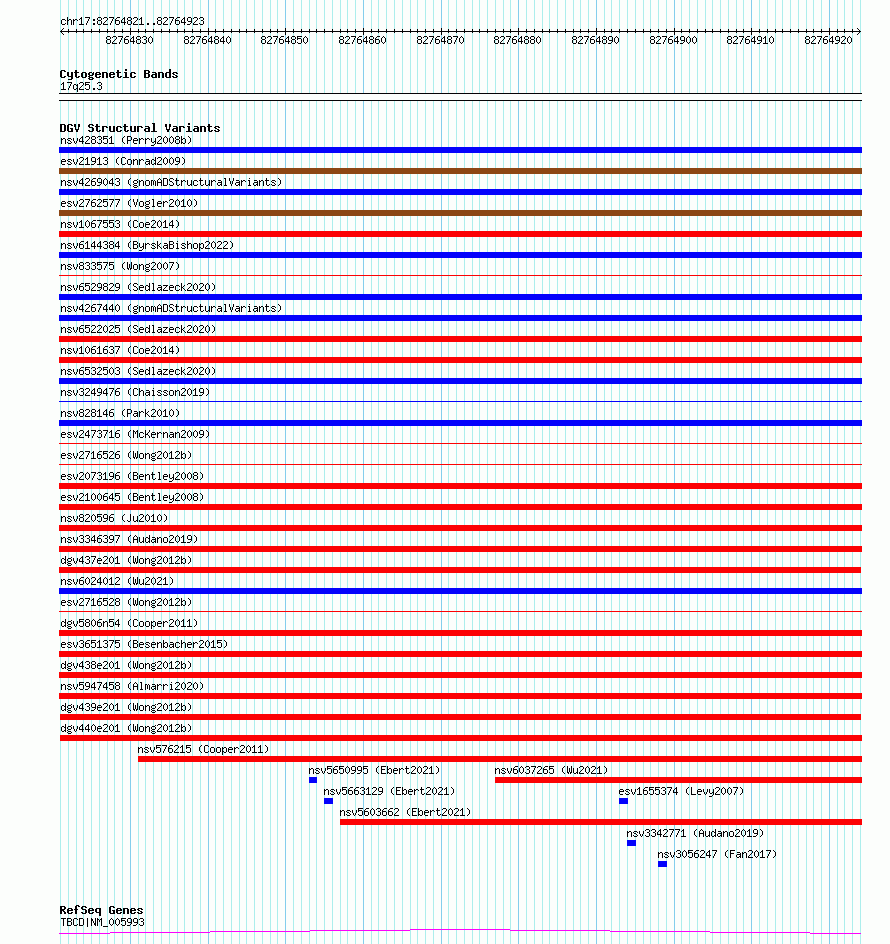Open nsv4267440 (gnomADStructuralVariants) entry

[171, 308]
